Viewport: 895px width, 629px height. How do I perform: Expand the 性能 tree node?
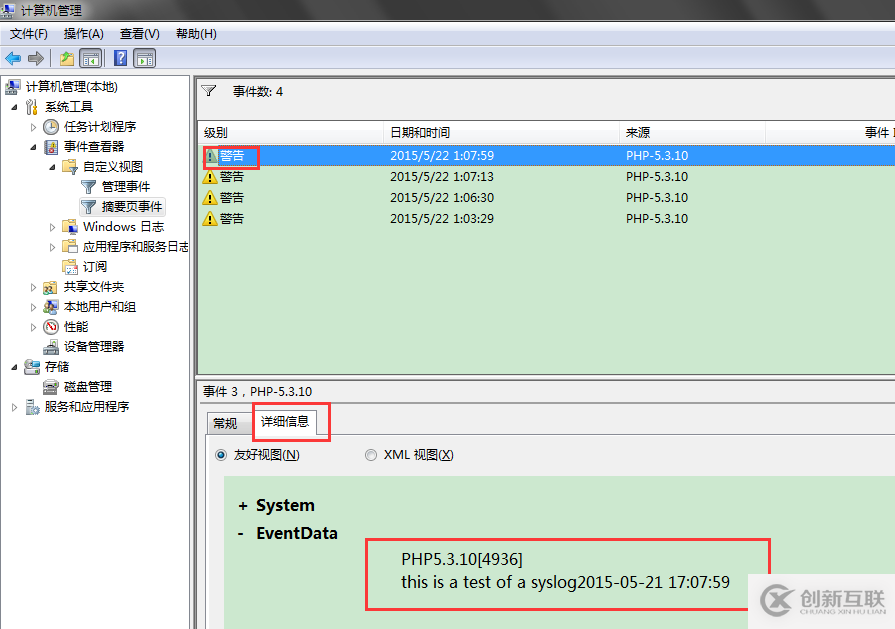point(33,327)
